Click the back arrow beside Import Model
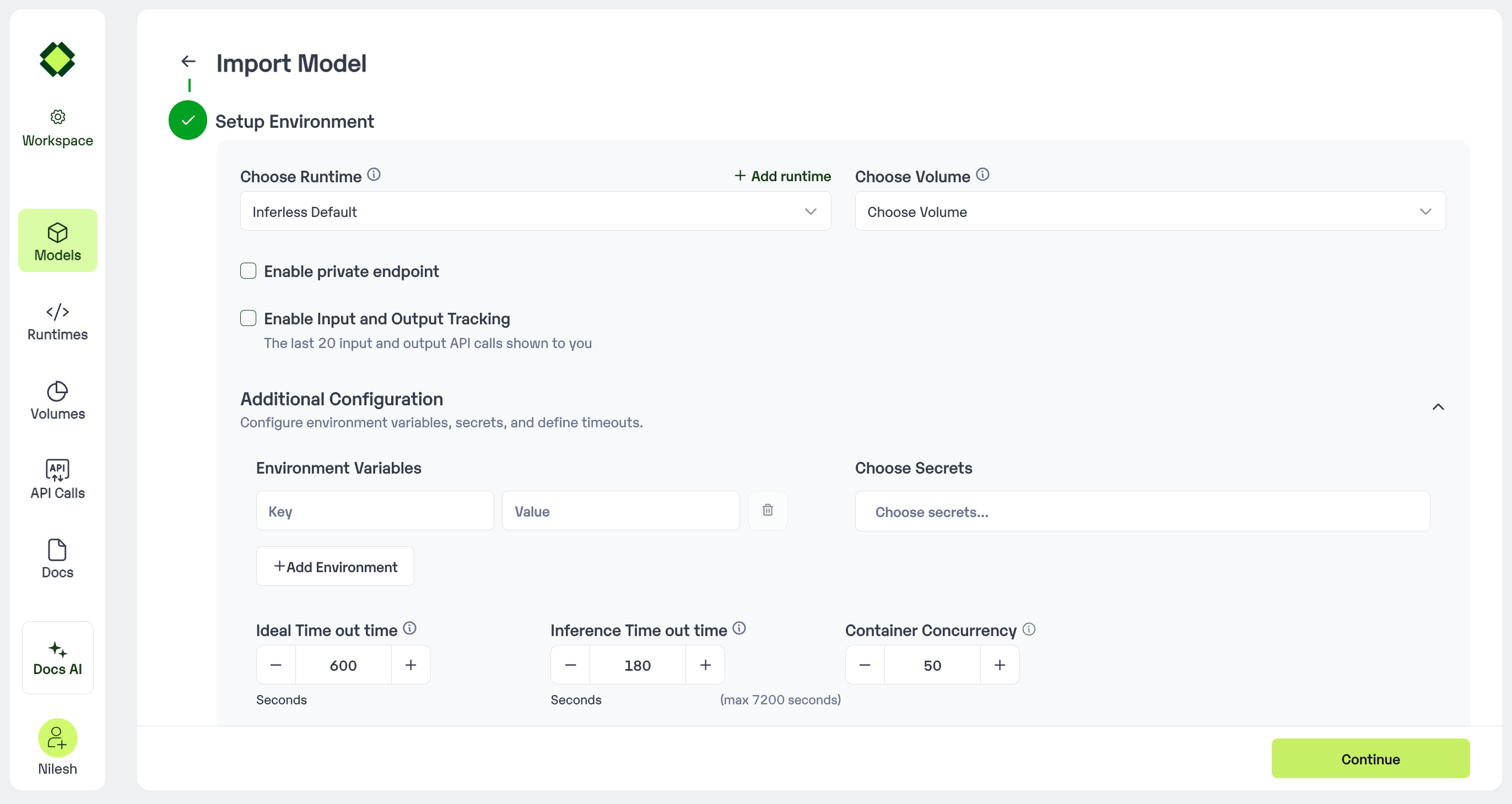The height and width of the screenshot is (804, 1512). coord(188,62)
